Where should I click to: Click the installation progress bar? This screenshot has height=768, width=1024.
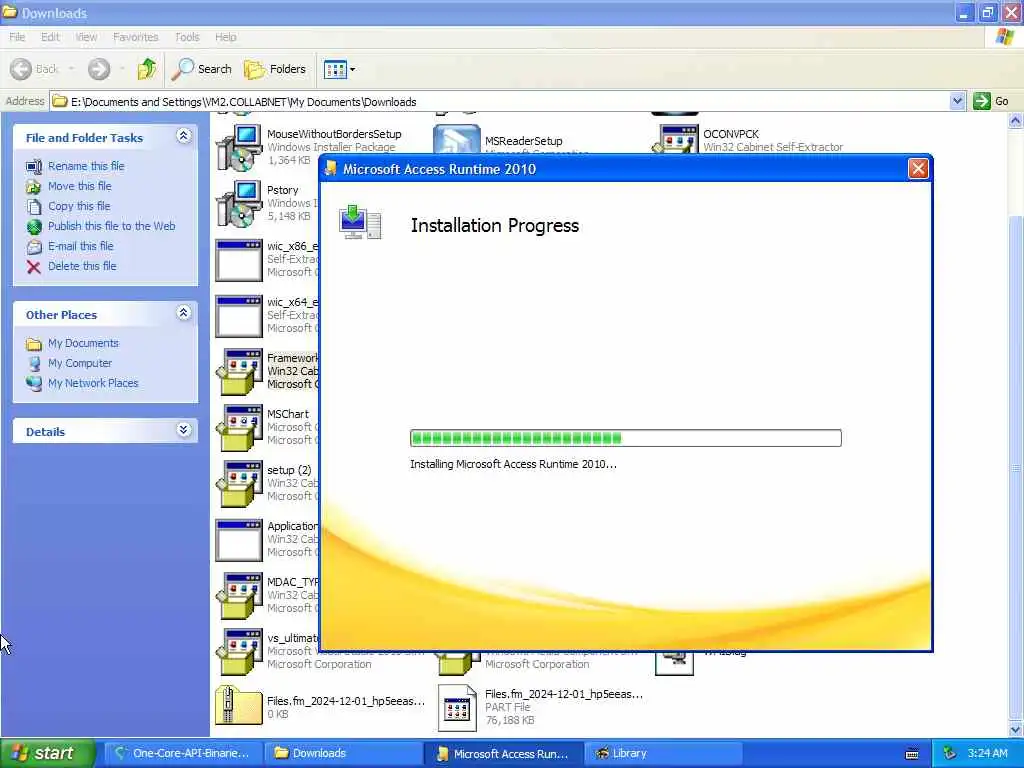click(x=626, y=438)
